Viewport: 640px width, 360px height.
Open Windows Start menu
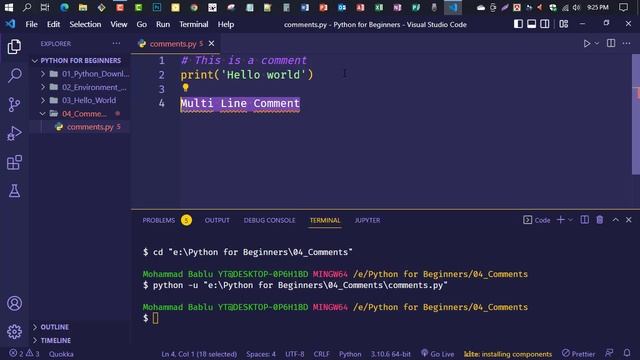(x=9, y=7)
